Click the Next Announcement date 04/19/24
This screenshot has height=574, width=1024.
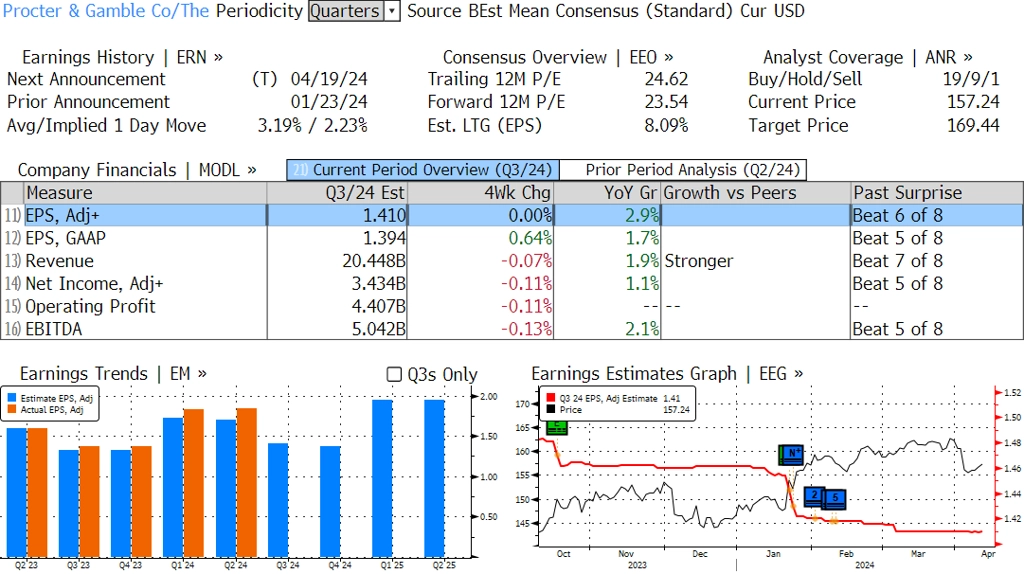329,79
